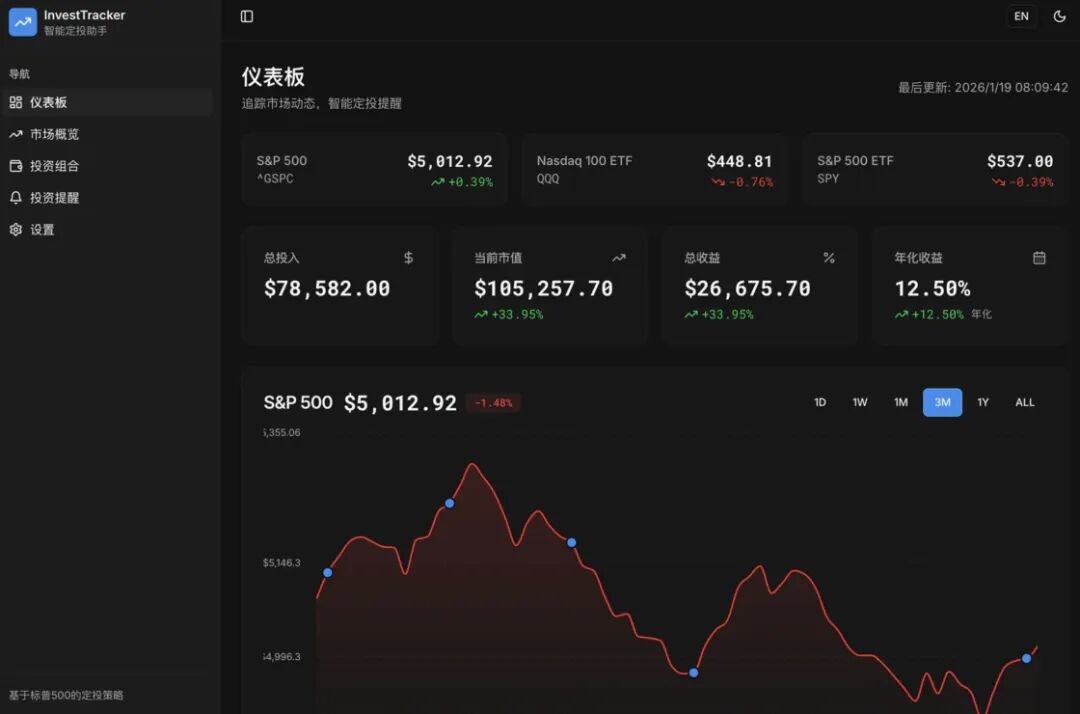The image size is (1080, 714).
Task: Switch language using the EN toggle
Action: click(1021, 16)
